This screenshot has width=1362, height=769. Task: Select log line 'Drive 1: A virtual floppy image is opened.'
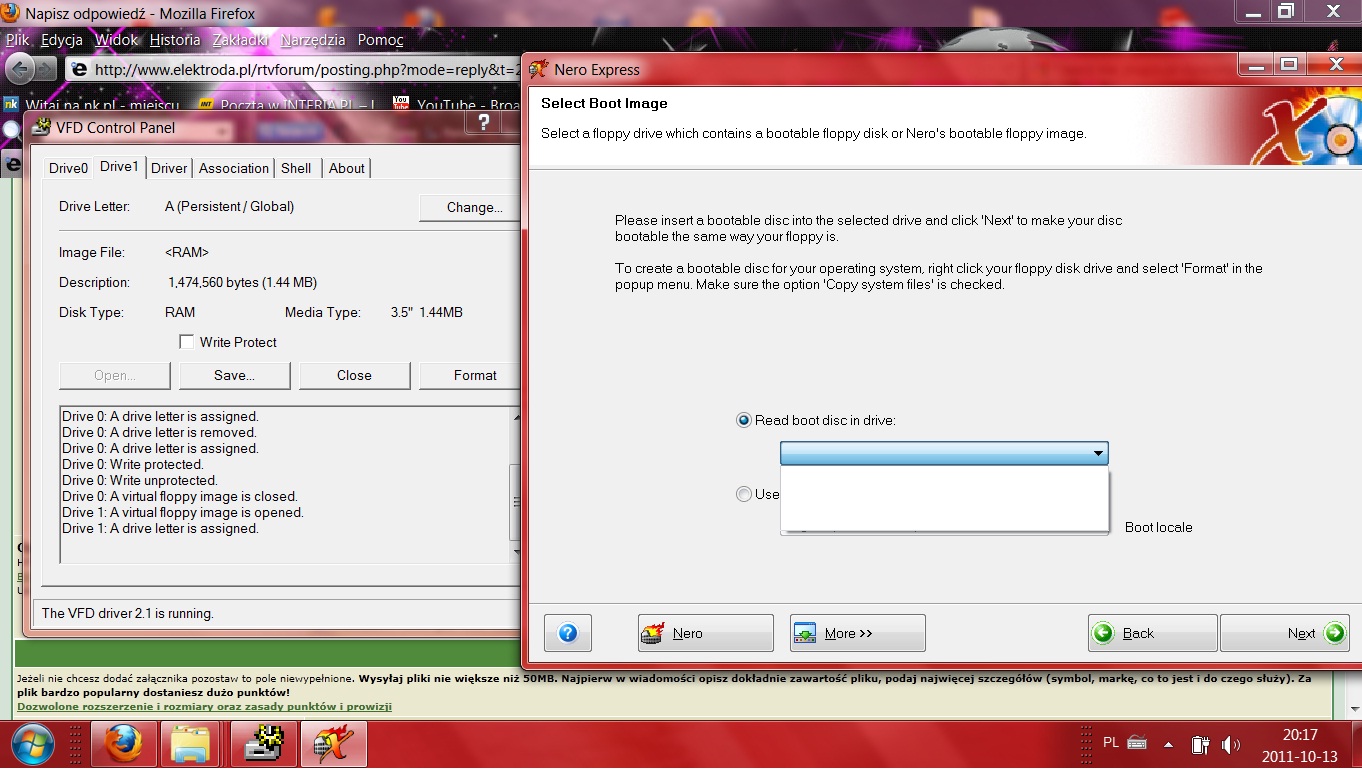tap(183, 512)
